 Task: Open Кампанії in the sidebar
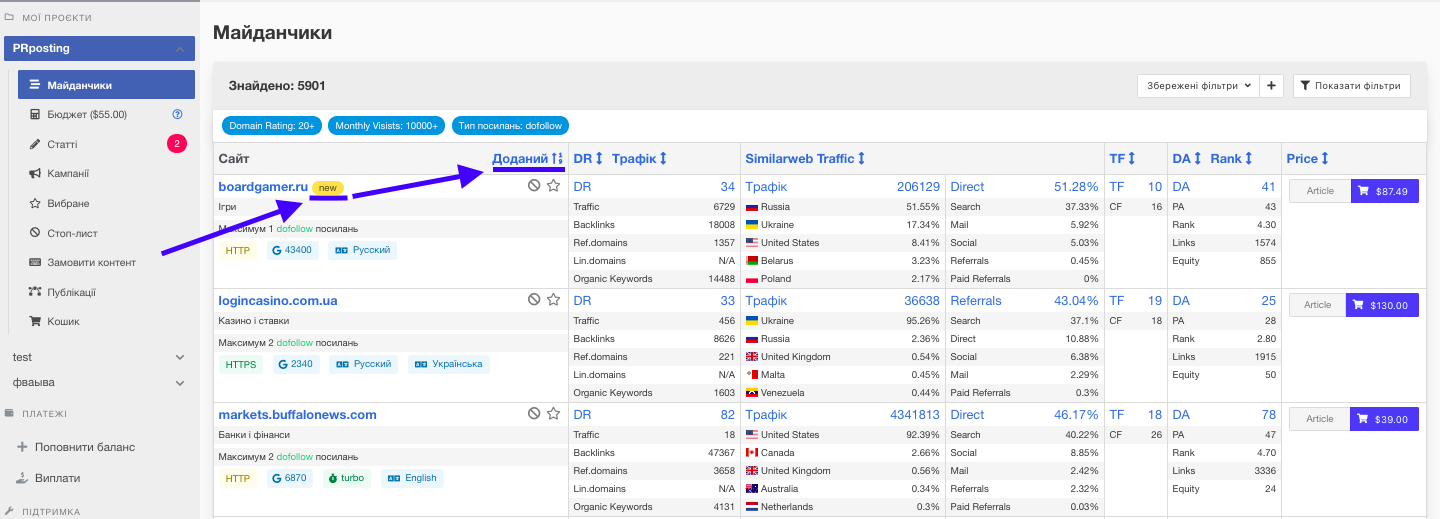(68, 174)
